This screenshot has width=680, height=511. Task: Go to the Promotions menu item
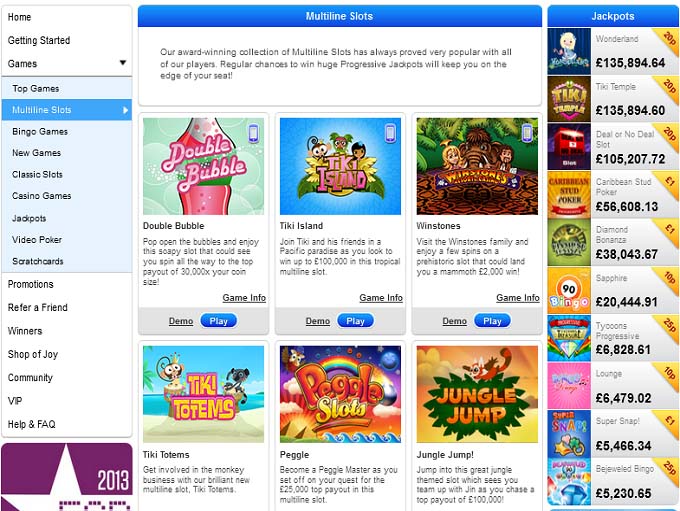[30, 284]
